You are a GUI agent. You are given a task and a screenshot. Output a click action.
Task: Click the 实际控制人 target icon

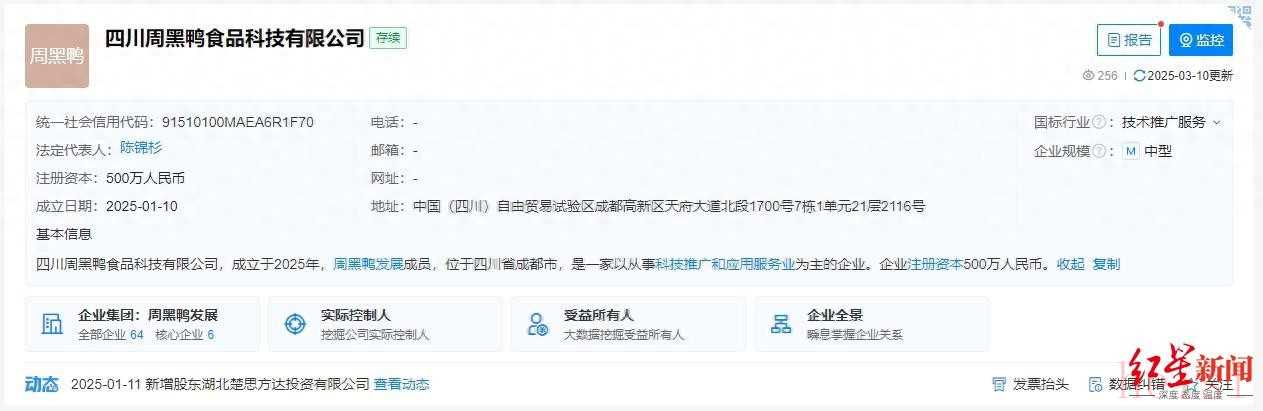[295, 324]
